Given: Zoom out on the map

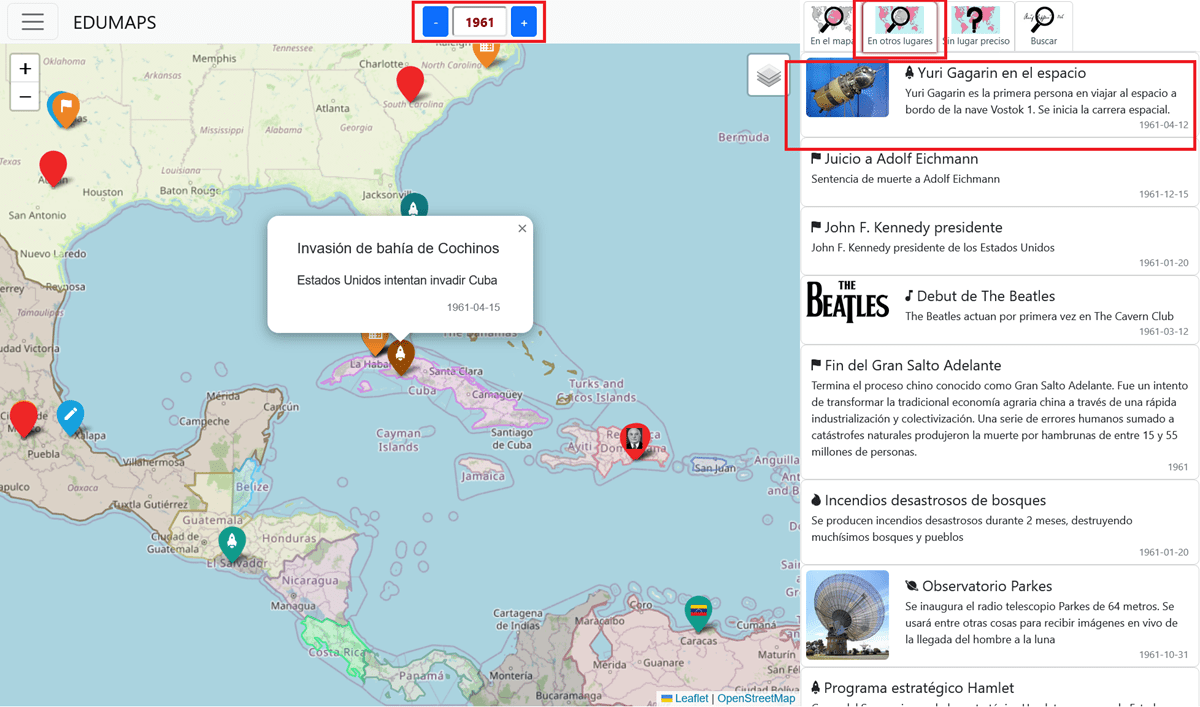Looking at the screenshot, I should pyautogui.click(x=25, y=97).
